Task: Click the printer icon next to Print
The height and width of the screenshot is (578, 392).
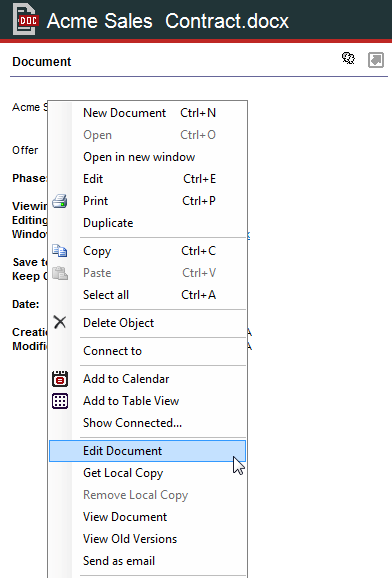Action: coord(60,201)
